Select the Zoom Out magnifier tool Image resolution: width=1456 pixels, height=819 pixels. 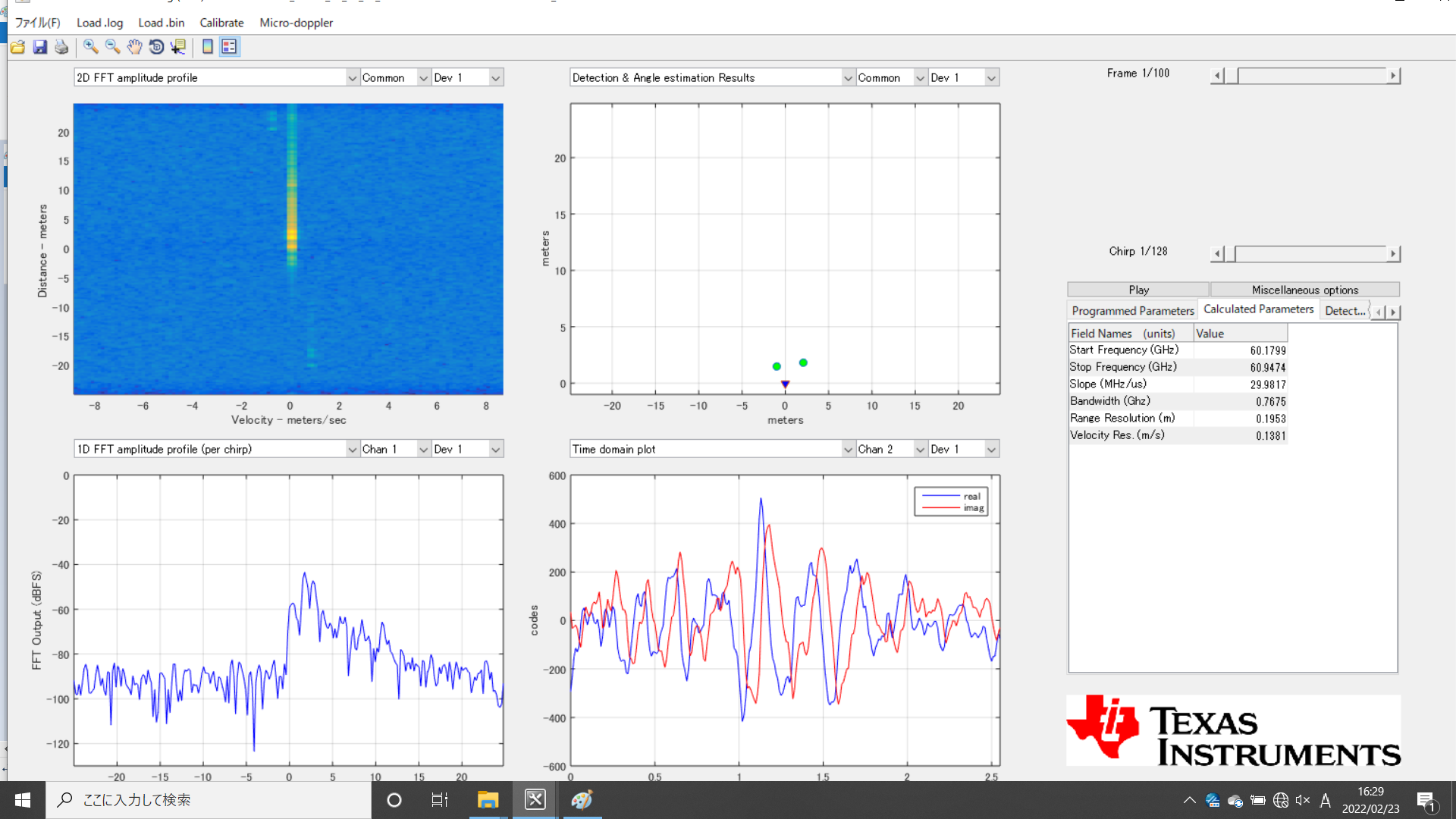[113, 47]
